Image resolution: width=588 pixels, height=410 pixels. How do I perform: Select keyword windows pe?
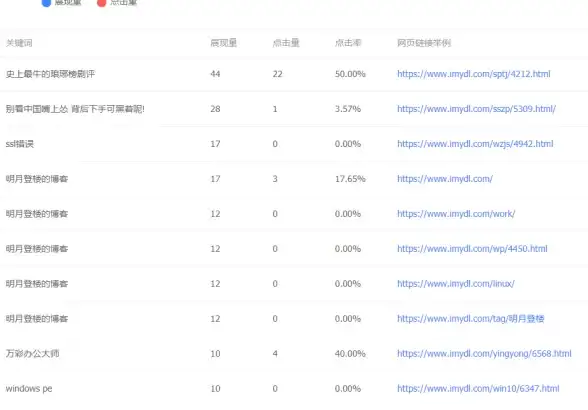click(x=29, y=389)
